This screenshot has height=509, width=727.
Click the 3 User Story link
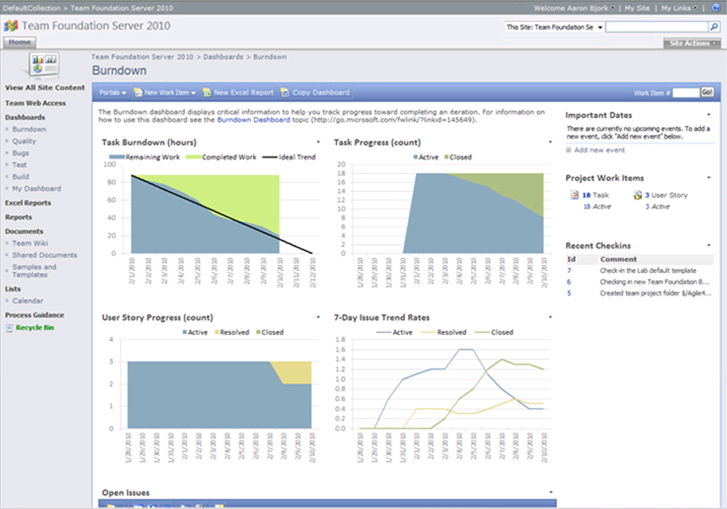(x=666, y=195)
